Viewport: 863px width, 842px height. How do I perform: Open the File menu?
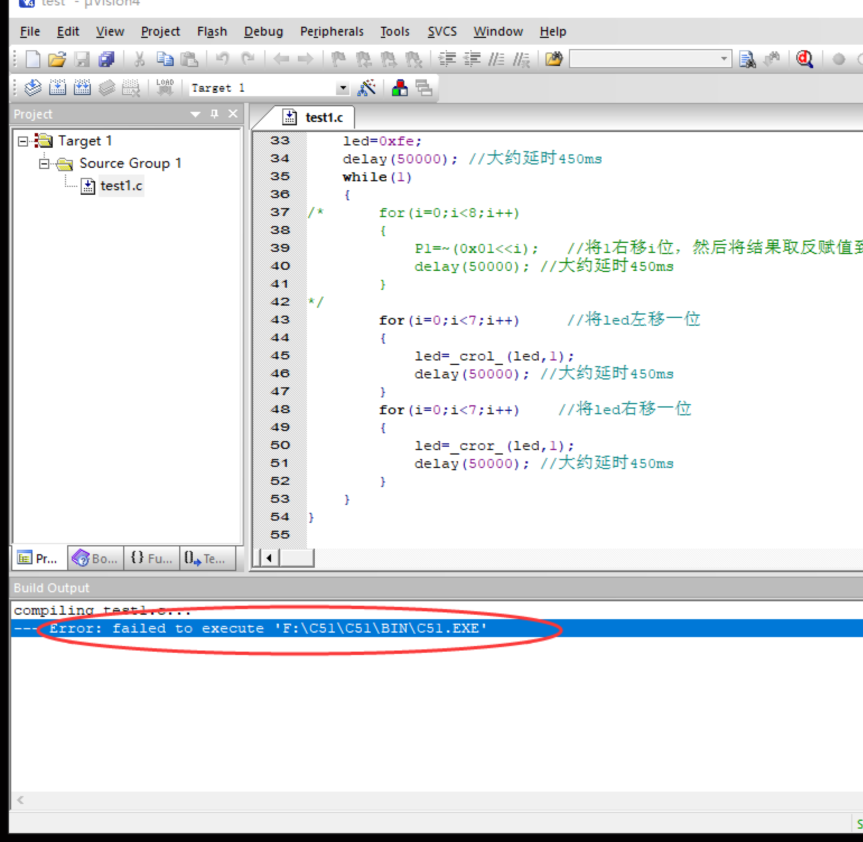[x=30, y=31]
